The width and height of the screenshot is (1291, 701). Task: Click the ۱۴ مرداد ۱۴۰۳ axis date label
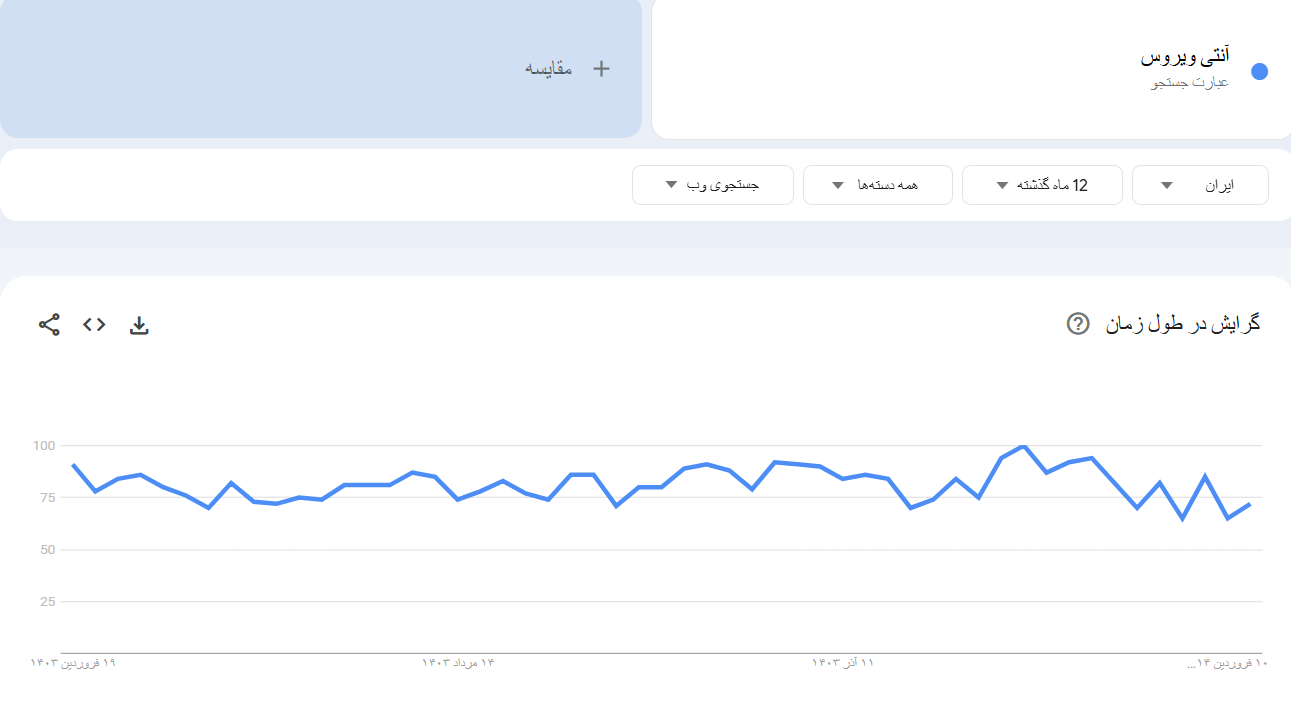click(458, 663)
